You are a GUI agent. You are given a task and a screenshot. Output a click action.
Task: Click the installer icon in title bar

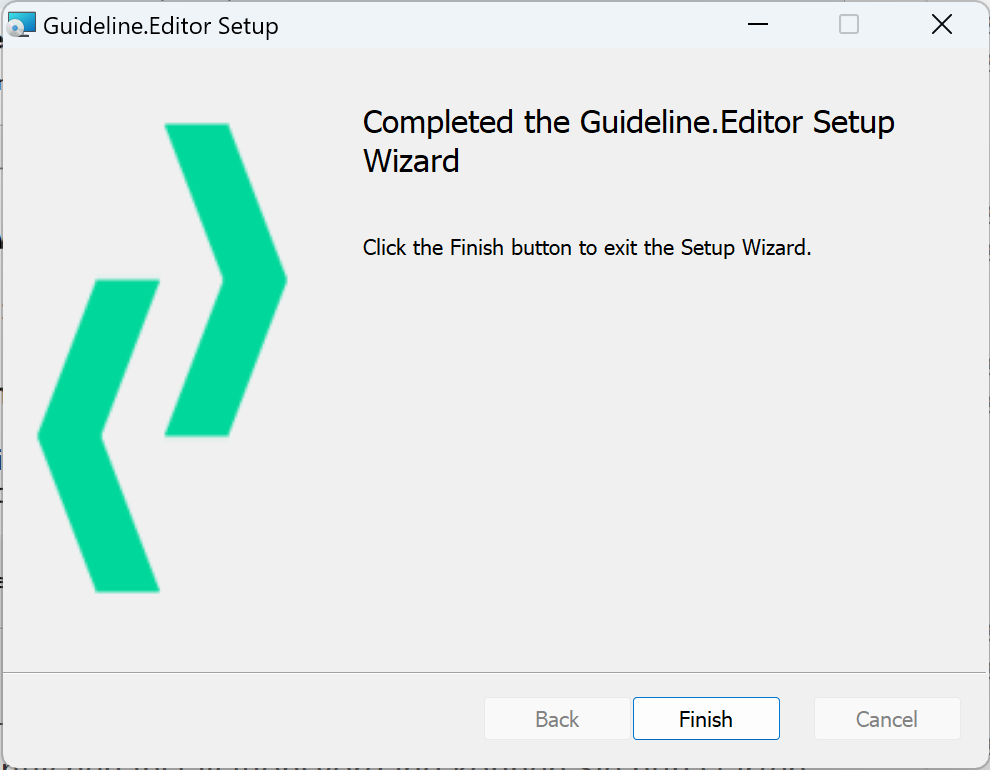coord(21,25)
